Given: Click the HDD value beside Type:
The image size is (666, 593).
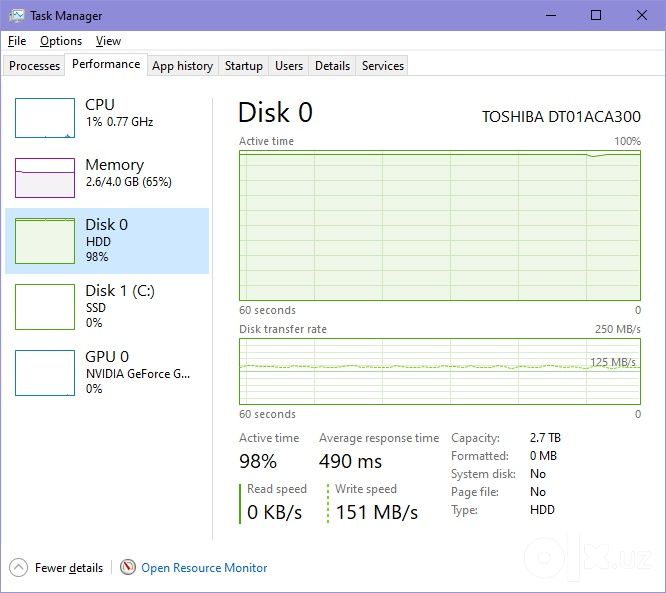Looking at the screenshot, I should [542, 510].
